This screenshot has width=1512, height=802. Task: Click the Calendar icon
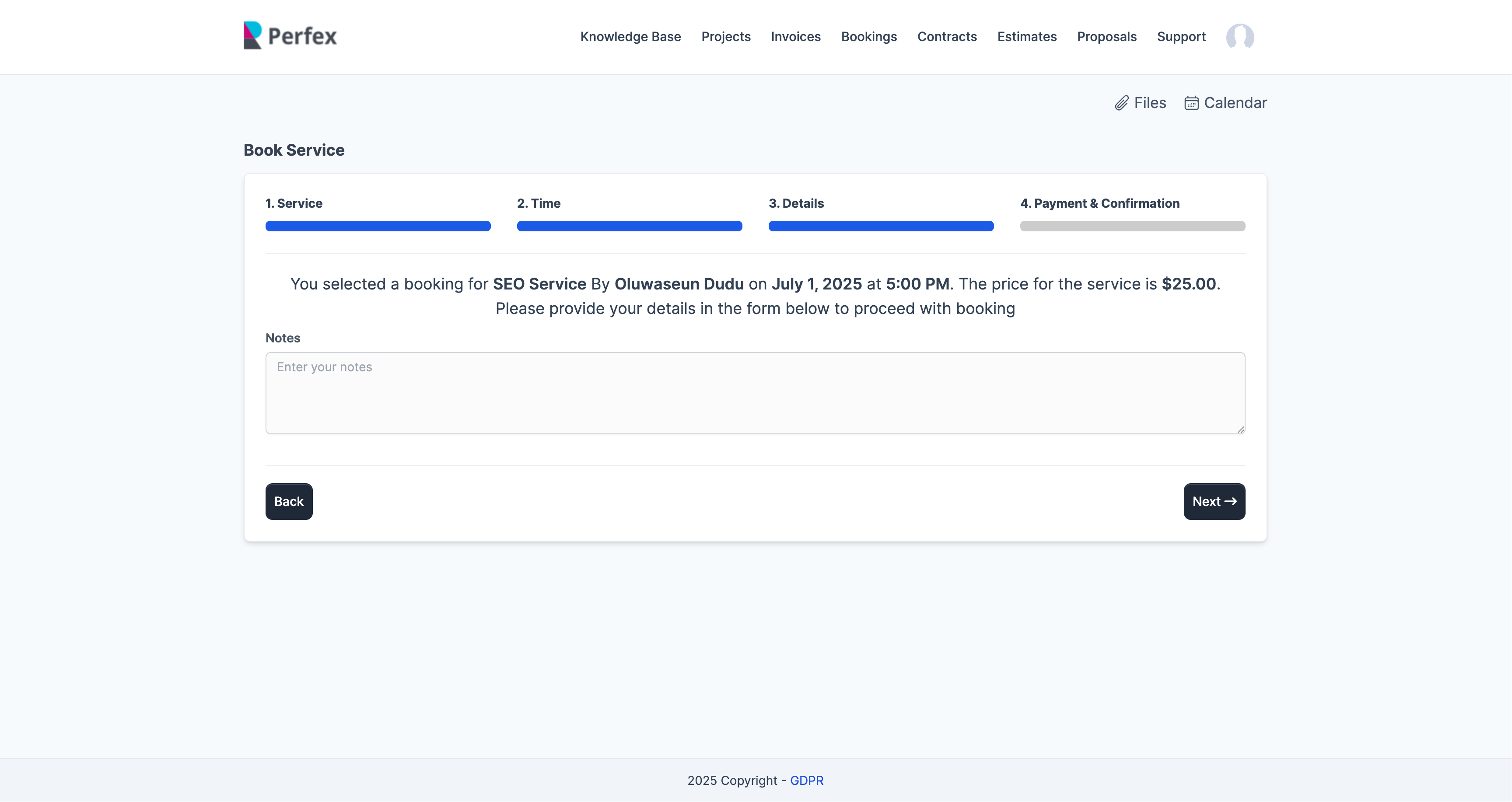coord(1191,103)
